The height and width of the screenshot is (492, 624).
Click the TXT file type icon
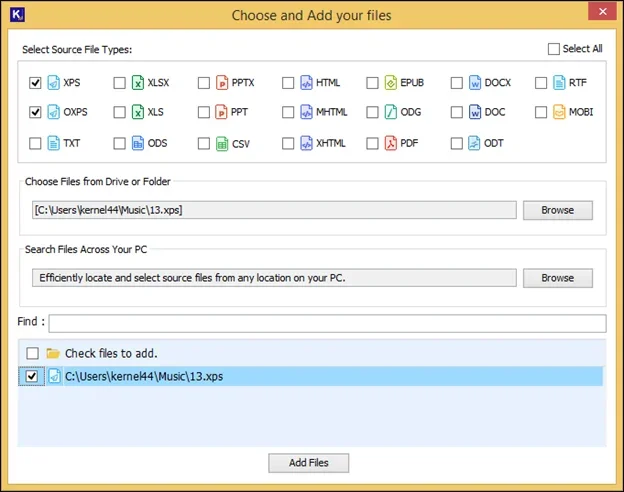[x=54, y=143]
